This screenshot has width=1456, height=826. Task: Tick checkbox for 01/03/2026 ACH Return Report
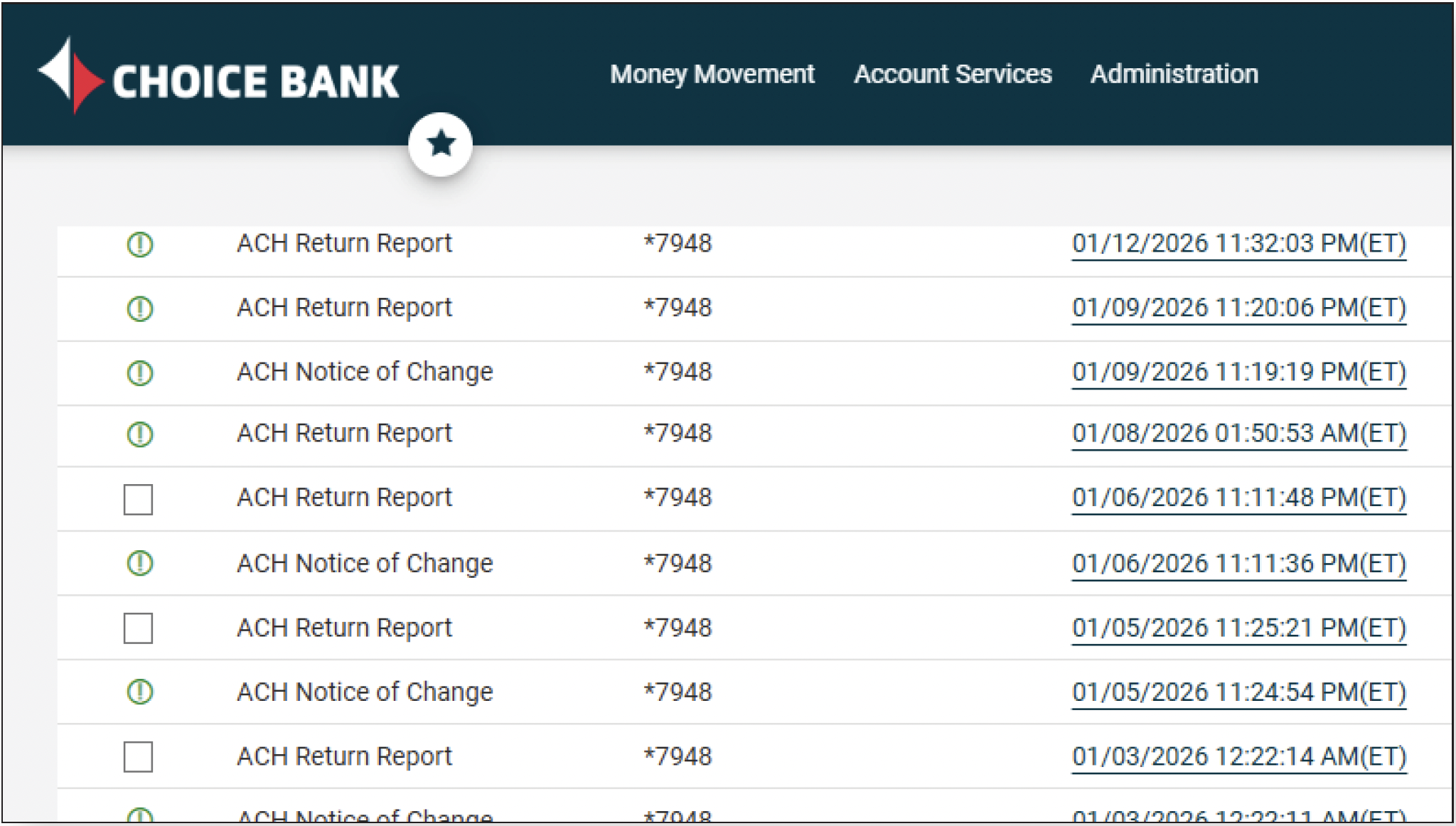tap(138, 756)
